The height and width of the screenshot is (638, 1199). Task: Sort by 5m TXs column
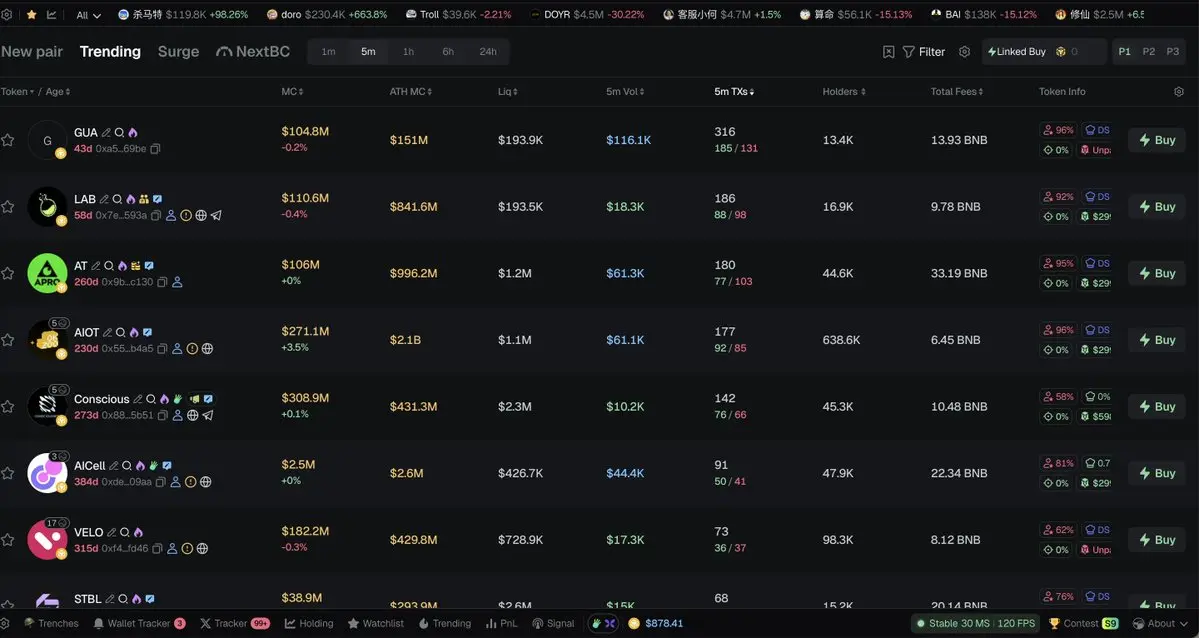[x=734, y=91]
